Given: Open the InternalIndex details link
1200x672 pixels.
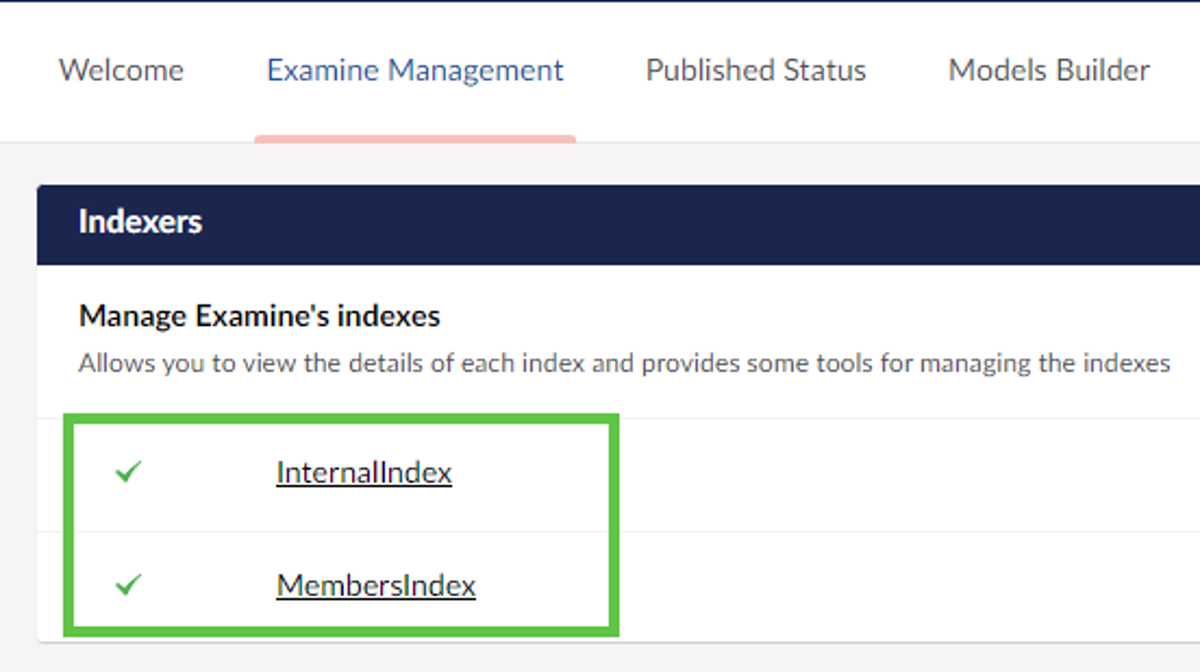Looking at the screenshot, I should click(x=364, y=472).
